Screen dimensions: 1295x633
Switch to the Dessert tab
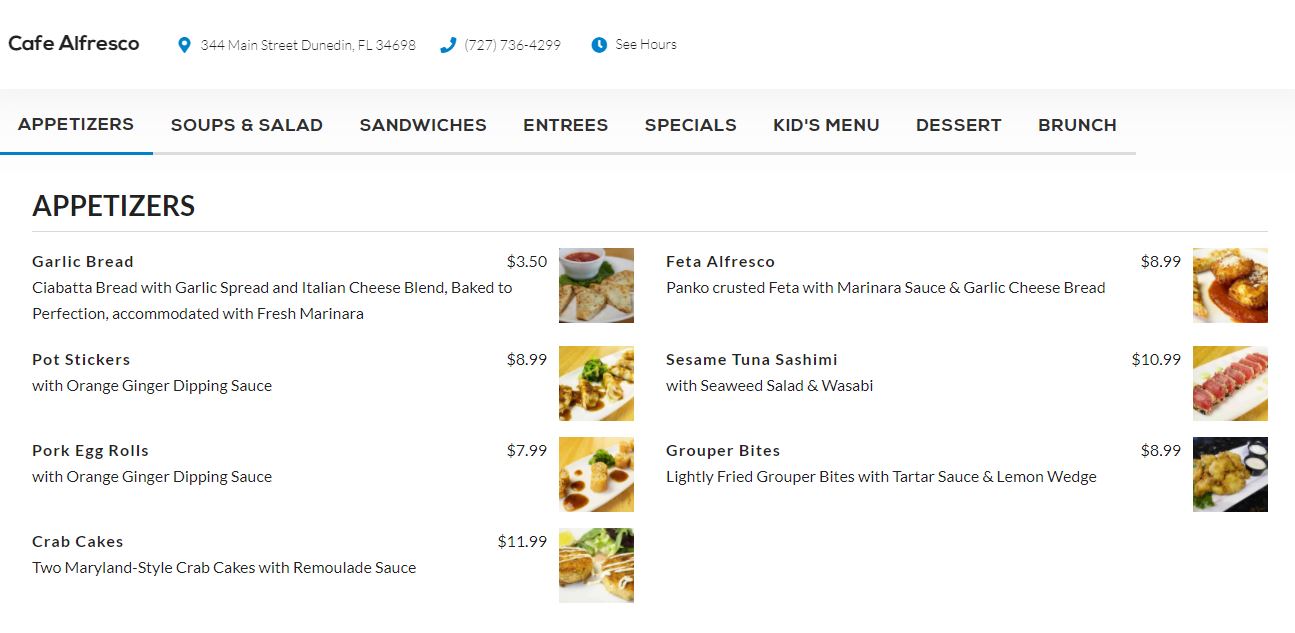[959, 125]
